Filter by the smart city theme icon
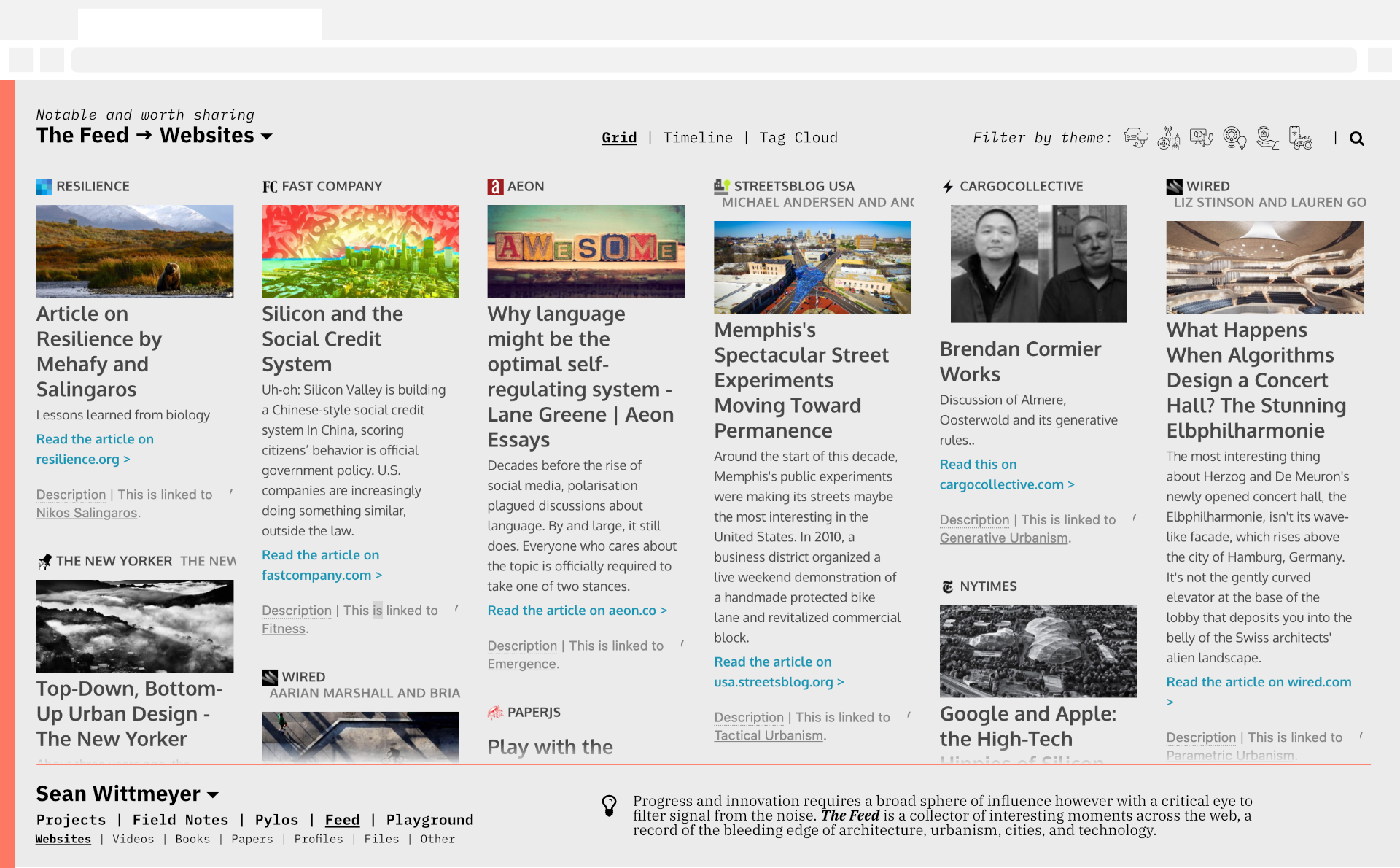The width and height of the screenshot is (1400, 868). tap(1168, 137)
